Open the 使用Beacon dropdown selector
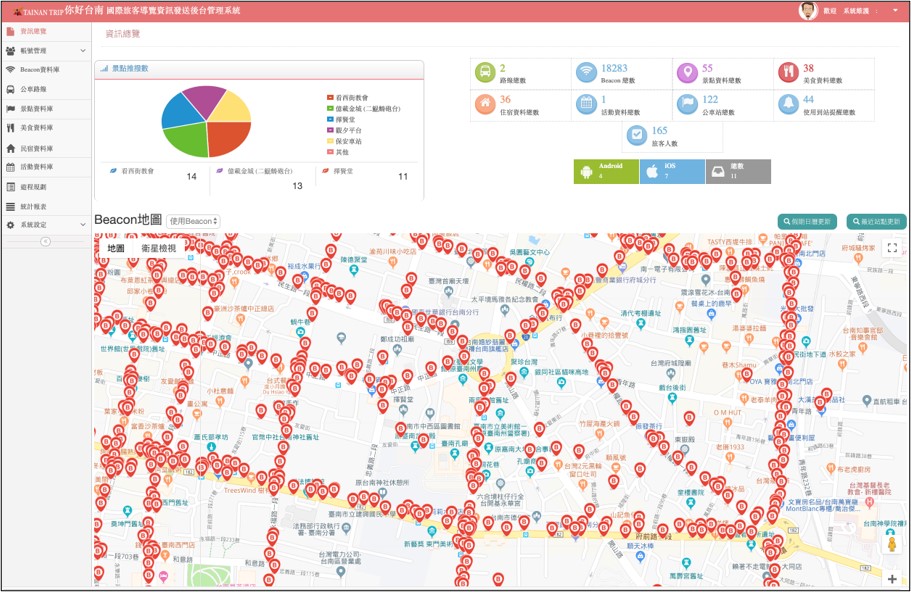 coord(194,220)
